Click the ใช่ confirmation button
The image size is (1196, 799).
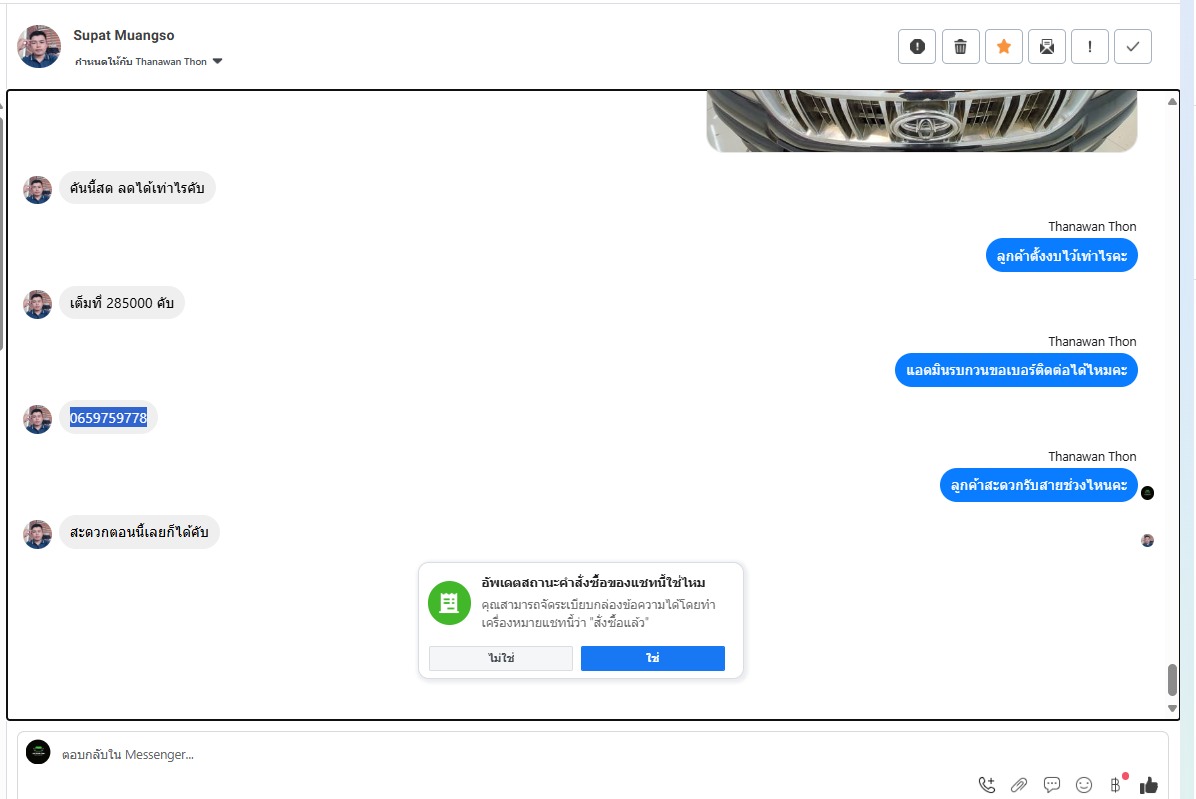(653, 658)
